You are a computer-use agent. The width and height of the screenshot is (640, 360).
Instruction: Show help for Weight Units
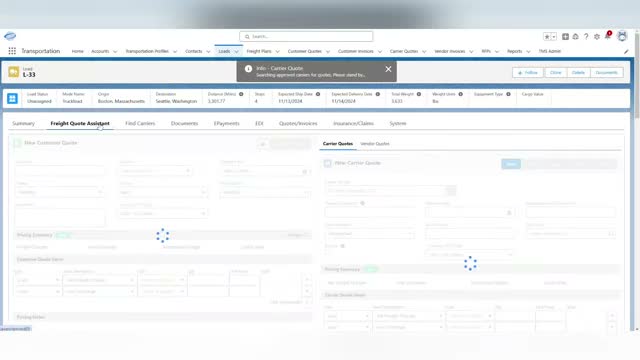click(x=460, y=94)
